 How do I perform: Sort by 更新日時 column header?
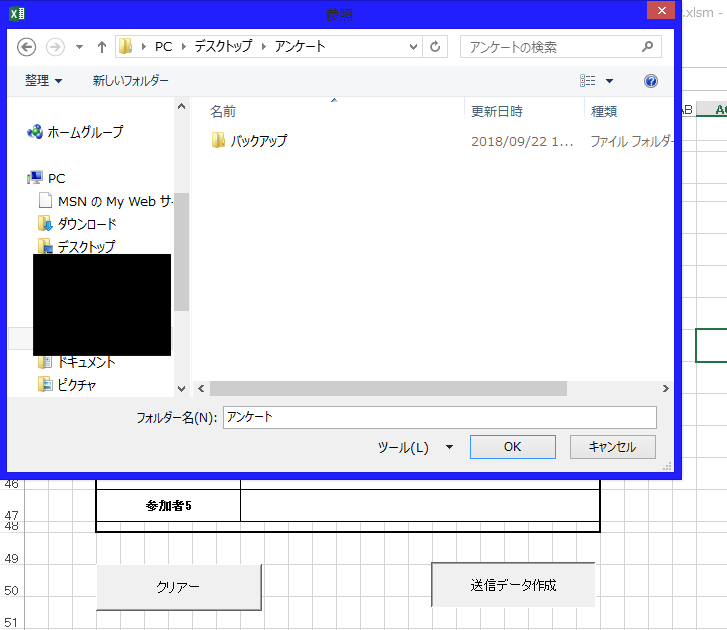(x=497, y=111)
